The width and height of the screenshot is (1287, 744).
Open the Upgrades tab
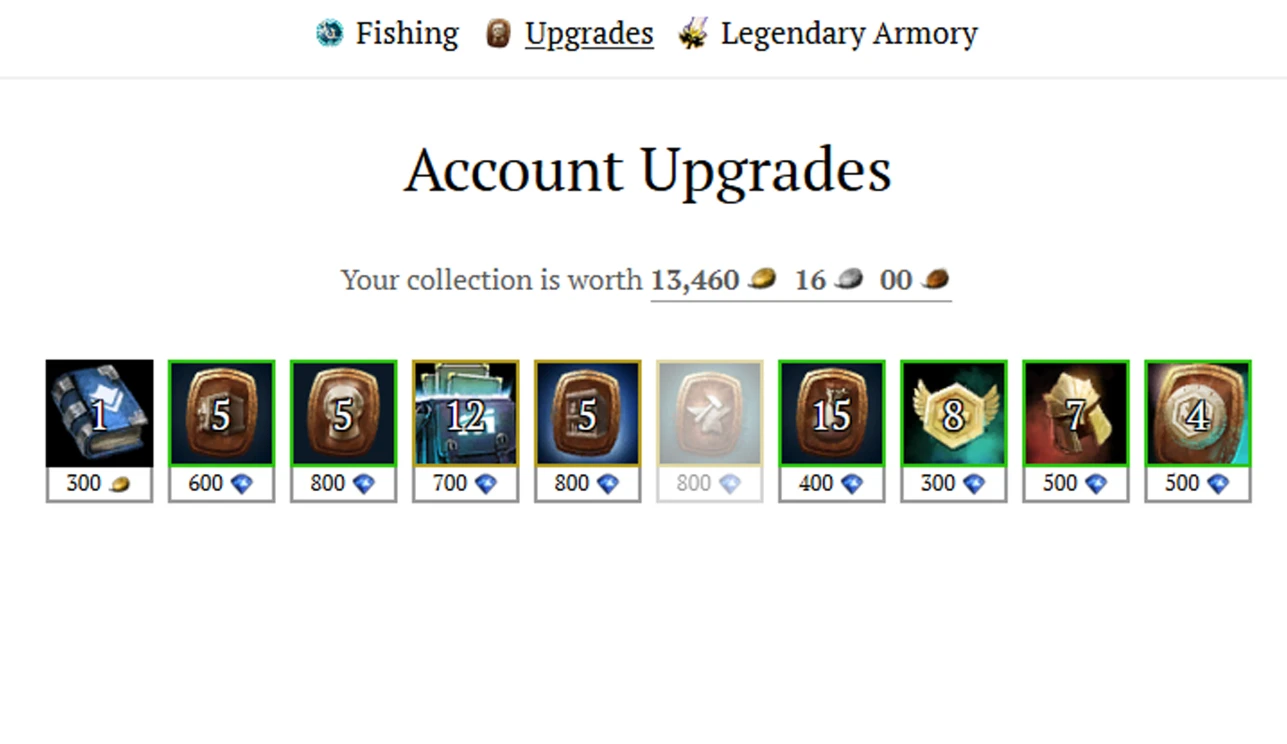(589, 33)
